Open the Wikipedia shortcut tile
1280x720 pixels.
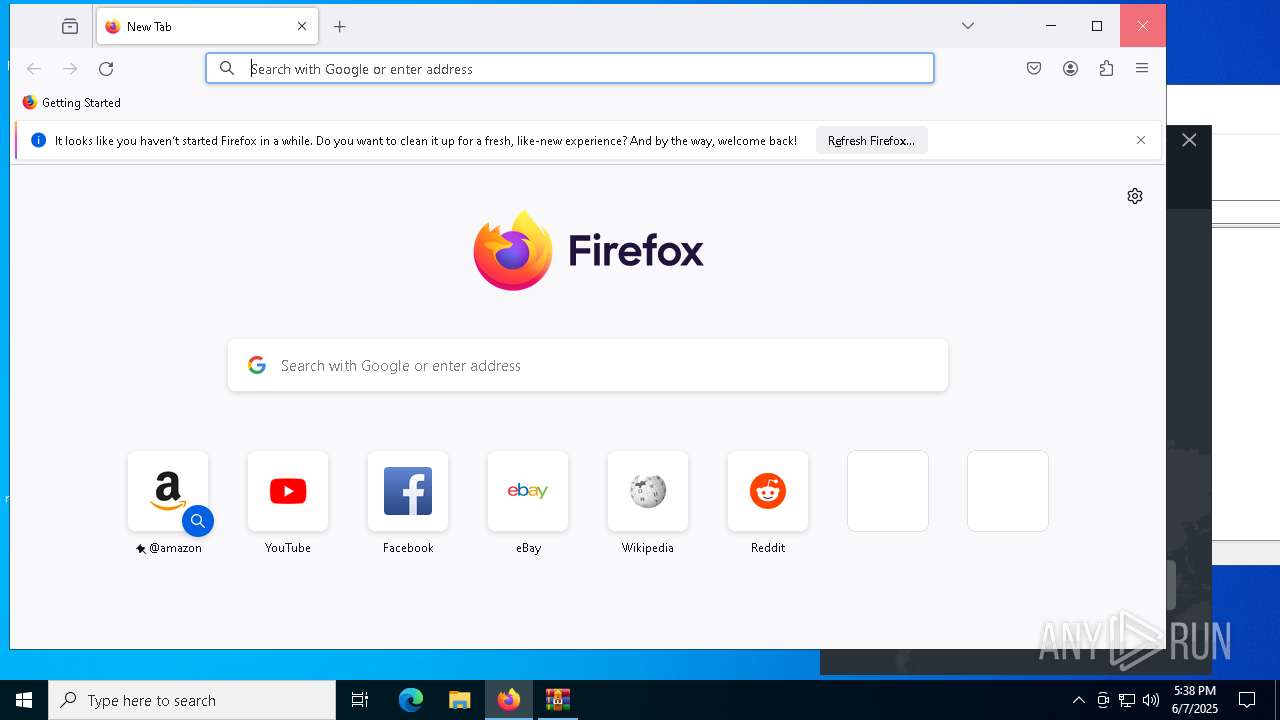(648, 491)
